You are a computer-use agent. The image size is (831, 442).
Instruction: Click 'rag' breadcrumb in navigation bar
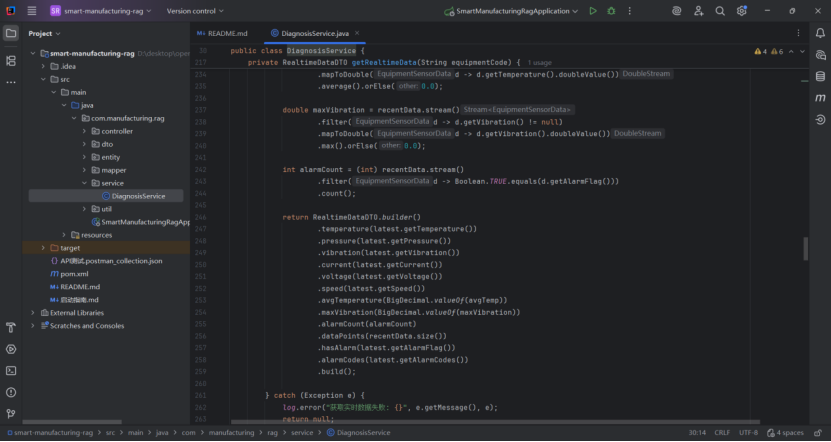(272, 432)
